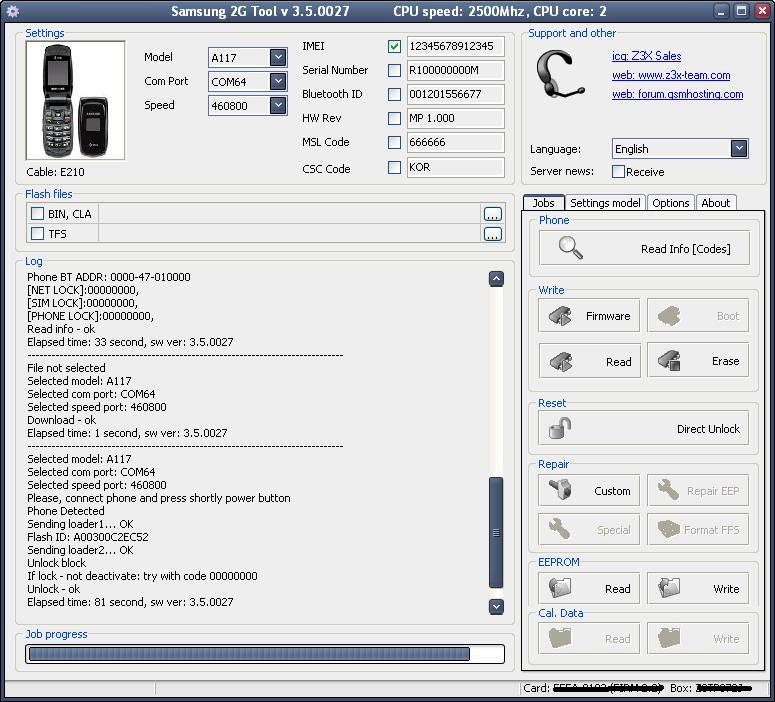Open the icq: Z3X Sales link
The width and height of the screenshot is (775, 702).
point(646,56)
